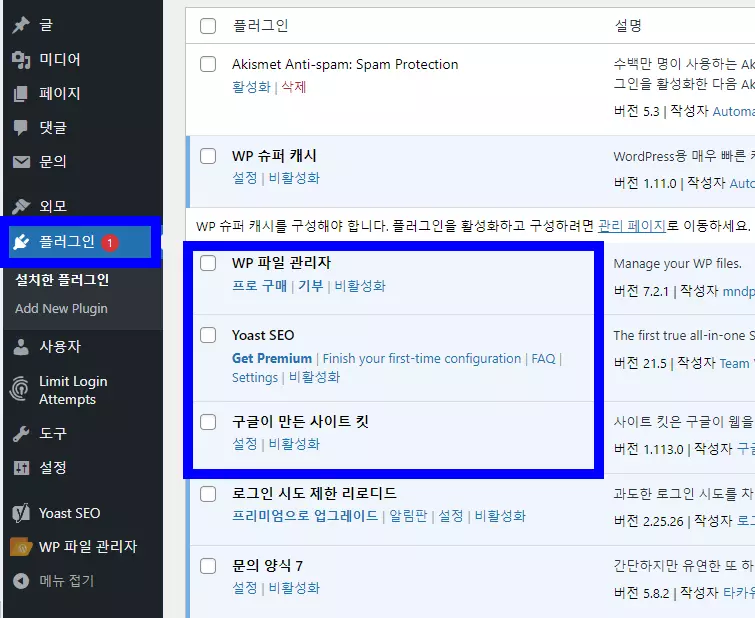
Task: Click 비활성화 under WP 파일 관리자
Action: [x=360, y=286]
